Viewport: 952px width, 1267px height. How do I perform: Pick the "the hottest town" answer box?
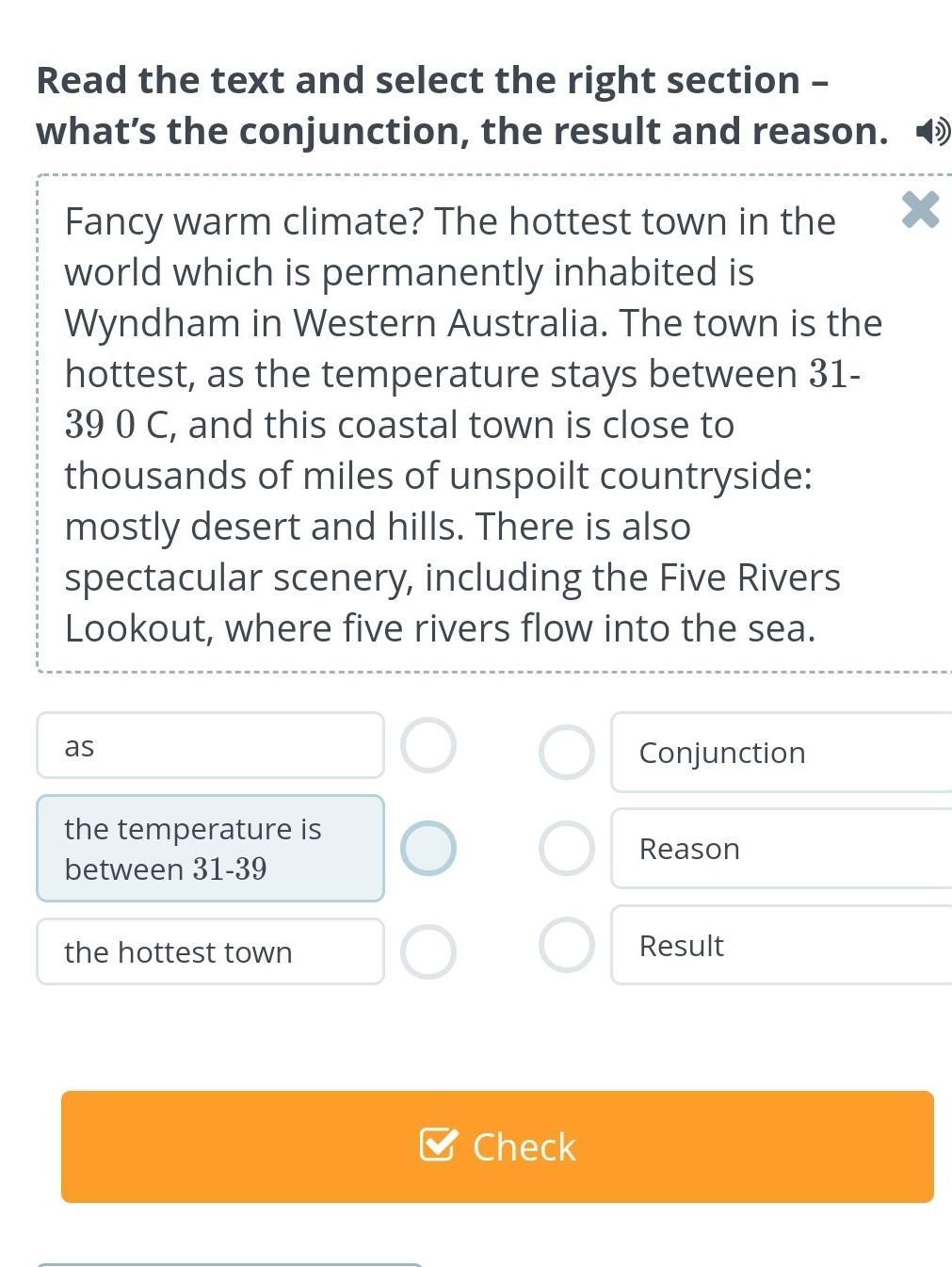pos(210,951)
